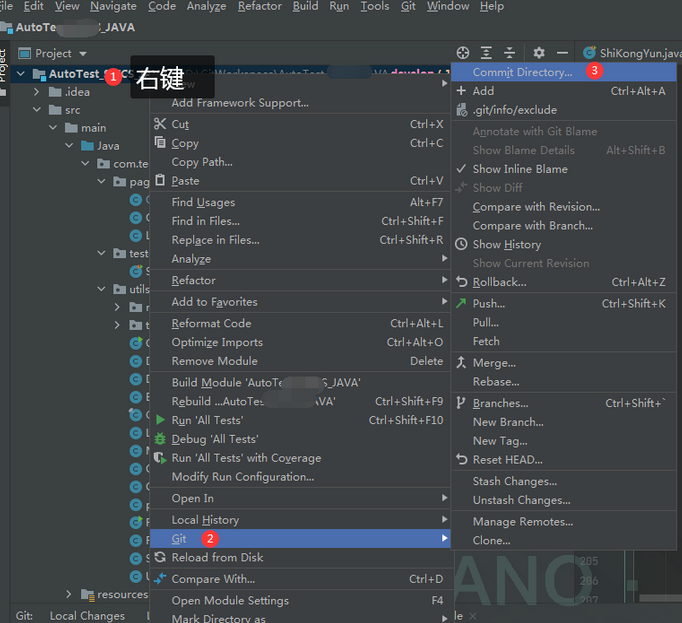Viewport: 682px width, 623px height.
Task: Select Copy Path... entry
Action: click(300, 162)
